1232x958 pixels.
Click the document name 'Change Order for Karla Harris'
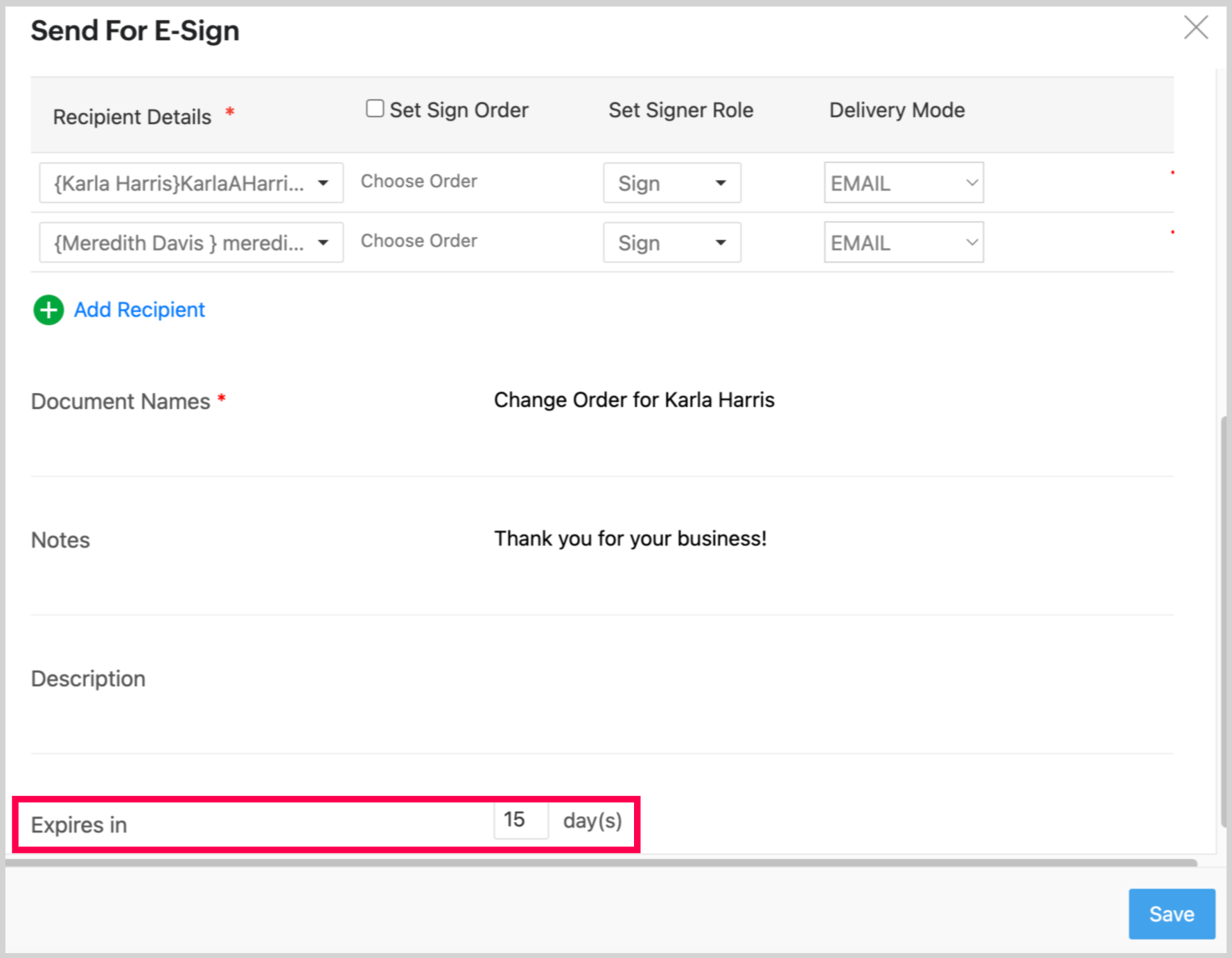pyautogui.click(x=633, y=400)
